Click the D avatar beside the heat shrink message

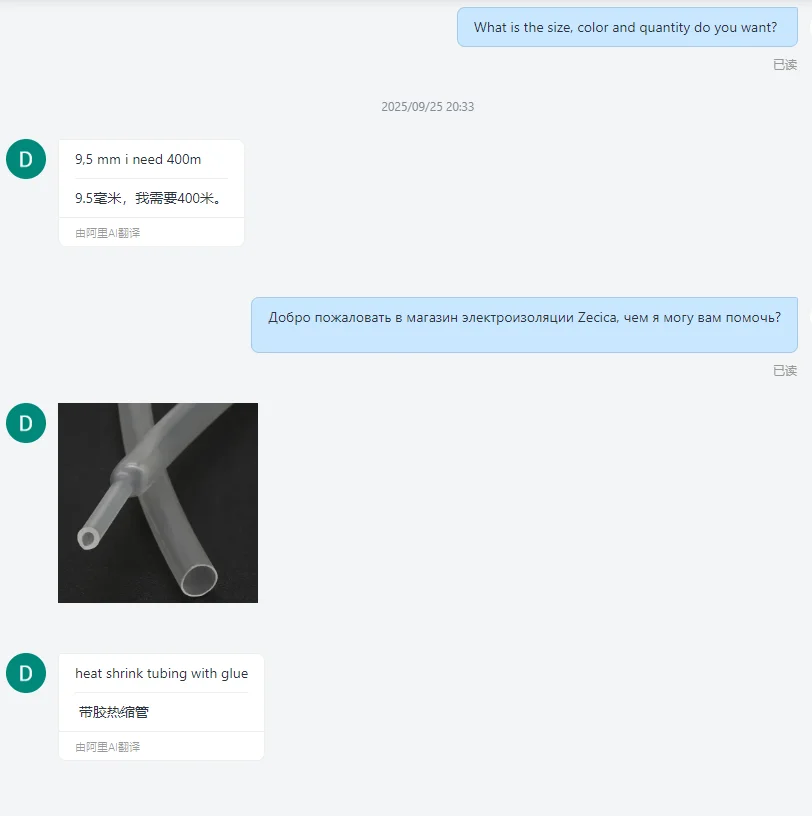pyautogui.click(x=26, y=673)
